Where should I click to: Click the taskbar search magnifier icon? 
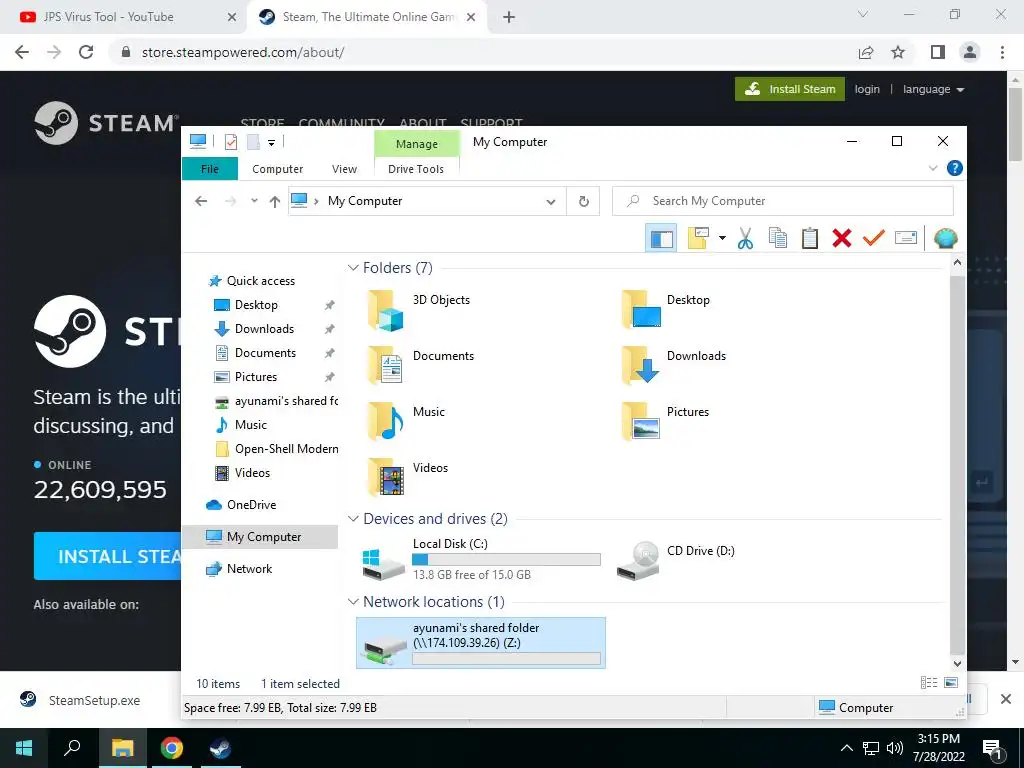[x=72, y=748]
